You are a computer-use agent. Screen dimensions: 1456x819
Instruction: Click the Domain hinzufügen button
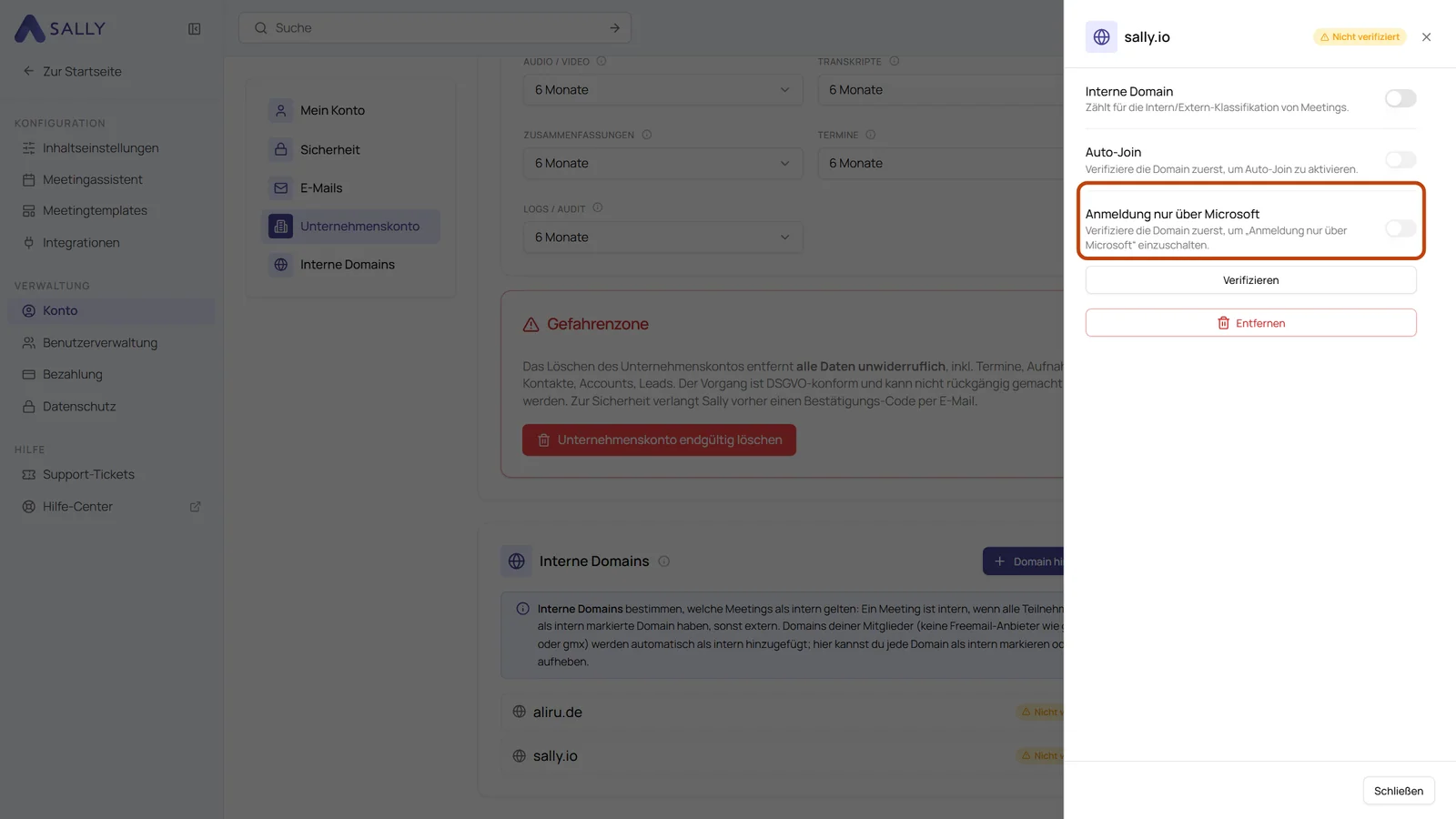click(x=1023, y=561)
